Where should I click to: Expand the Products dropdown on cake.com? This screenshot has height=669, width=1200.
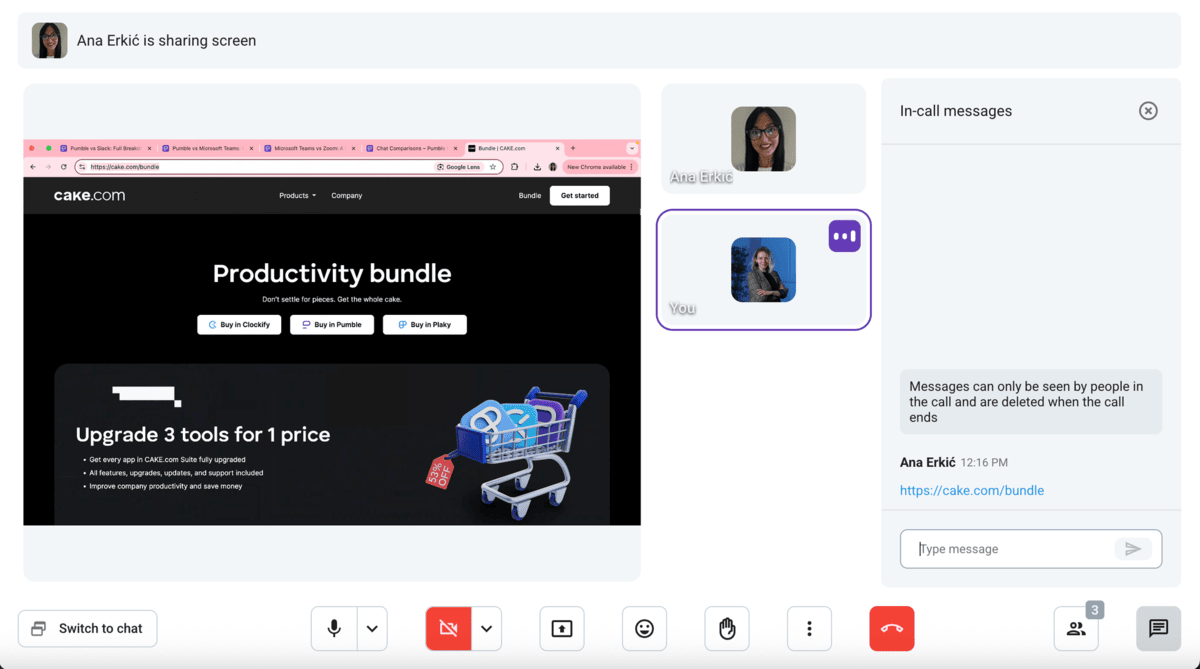point(298,196)
